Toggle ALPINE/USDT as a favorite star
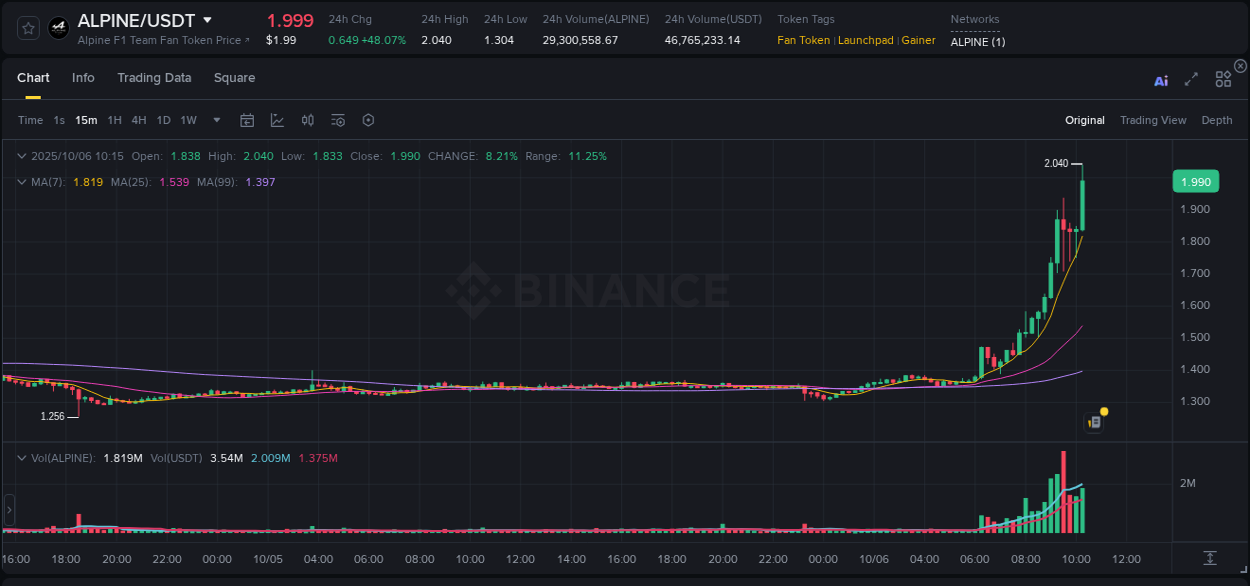This screenshot has height=586, width=1250. 27,27
